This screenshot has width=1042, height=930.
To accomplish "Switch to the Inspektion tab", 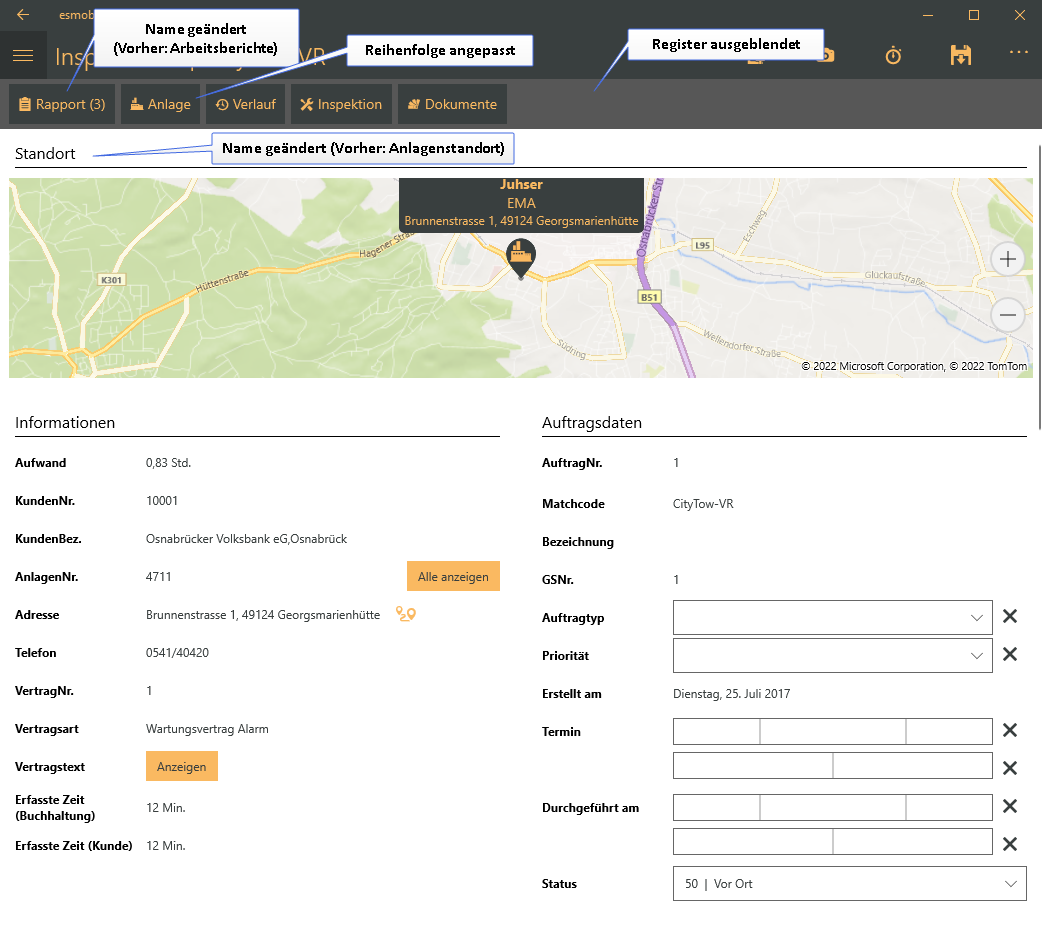I will [341, 104].
